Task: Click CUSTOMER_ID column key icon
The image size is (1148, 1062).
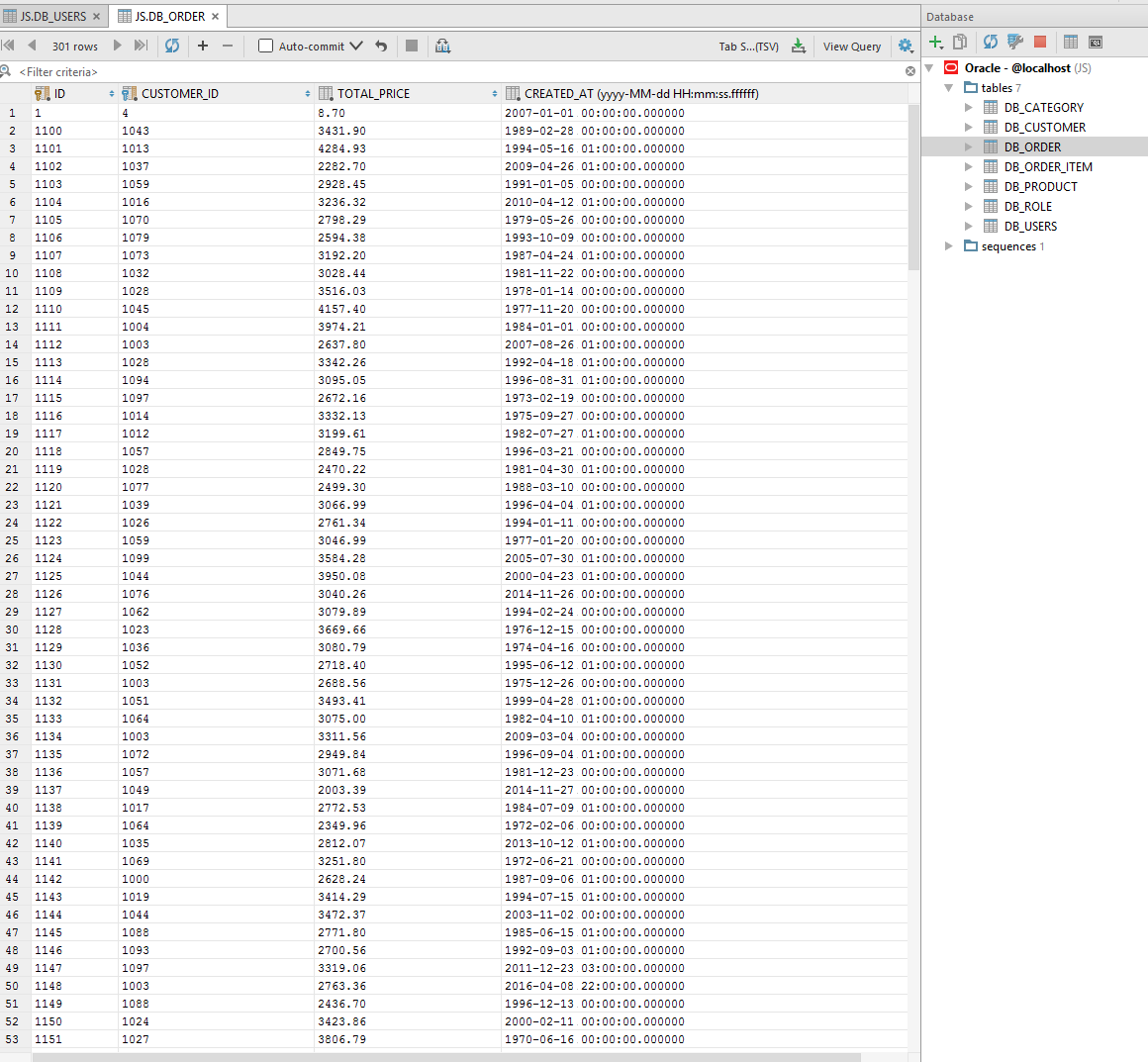Action: [130, 93]
